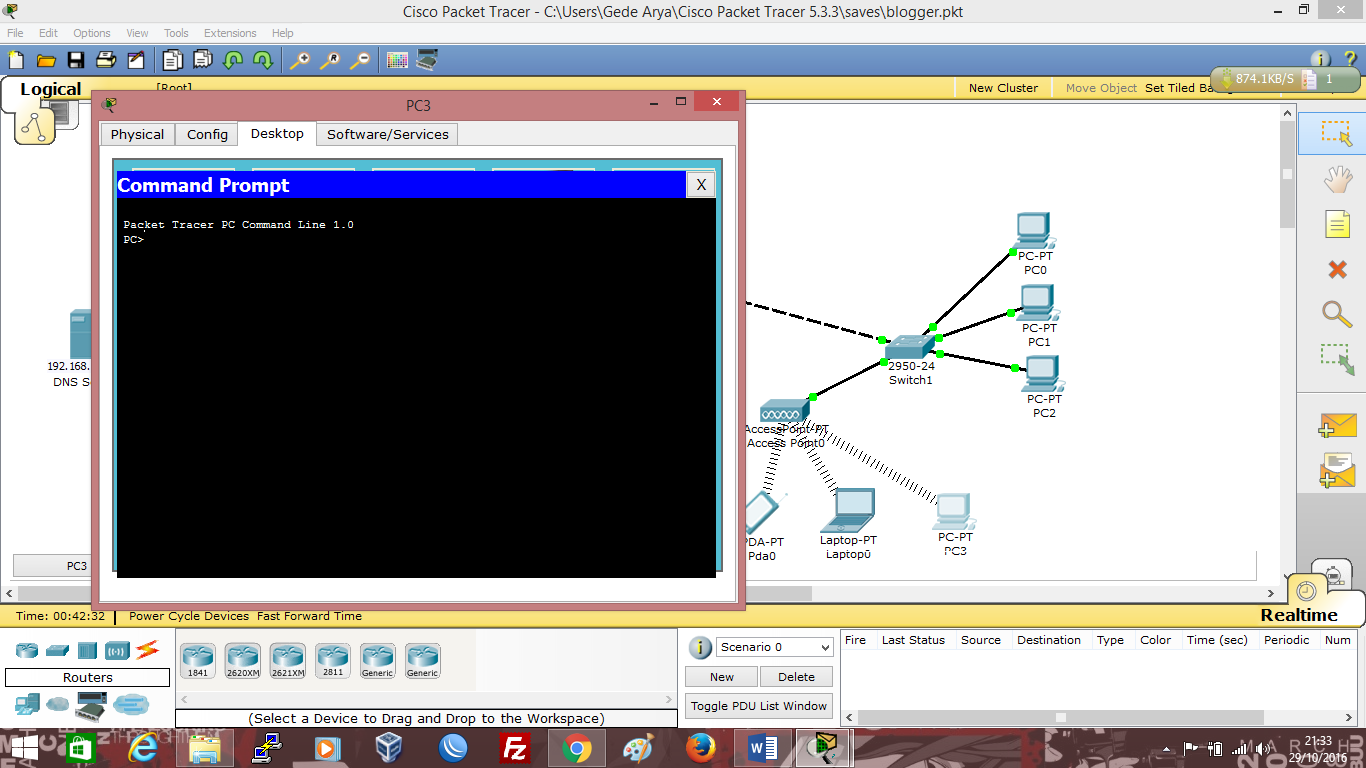Select the Connections lightning bolt icon
The height and width of the screenshot is (768, 1366).
pos(148,650)
